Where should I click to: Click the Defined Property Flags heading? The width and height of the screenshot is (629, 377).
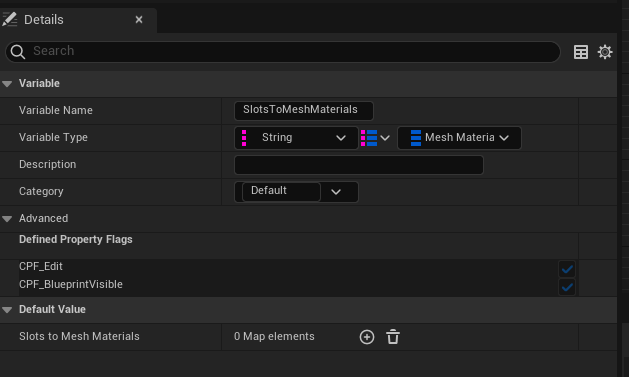(75, 239)
